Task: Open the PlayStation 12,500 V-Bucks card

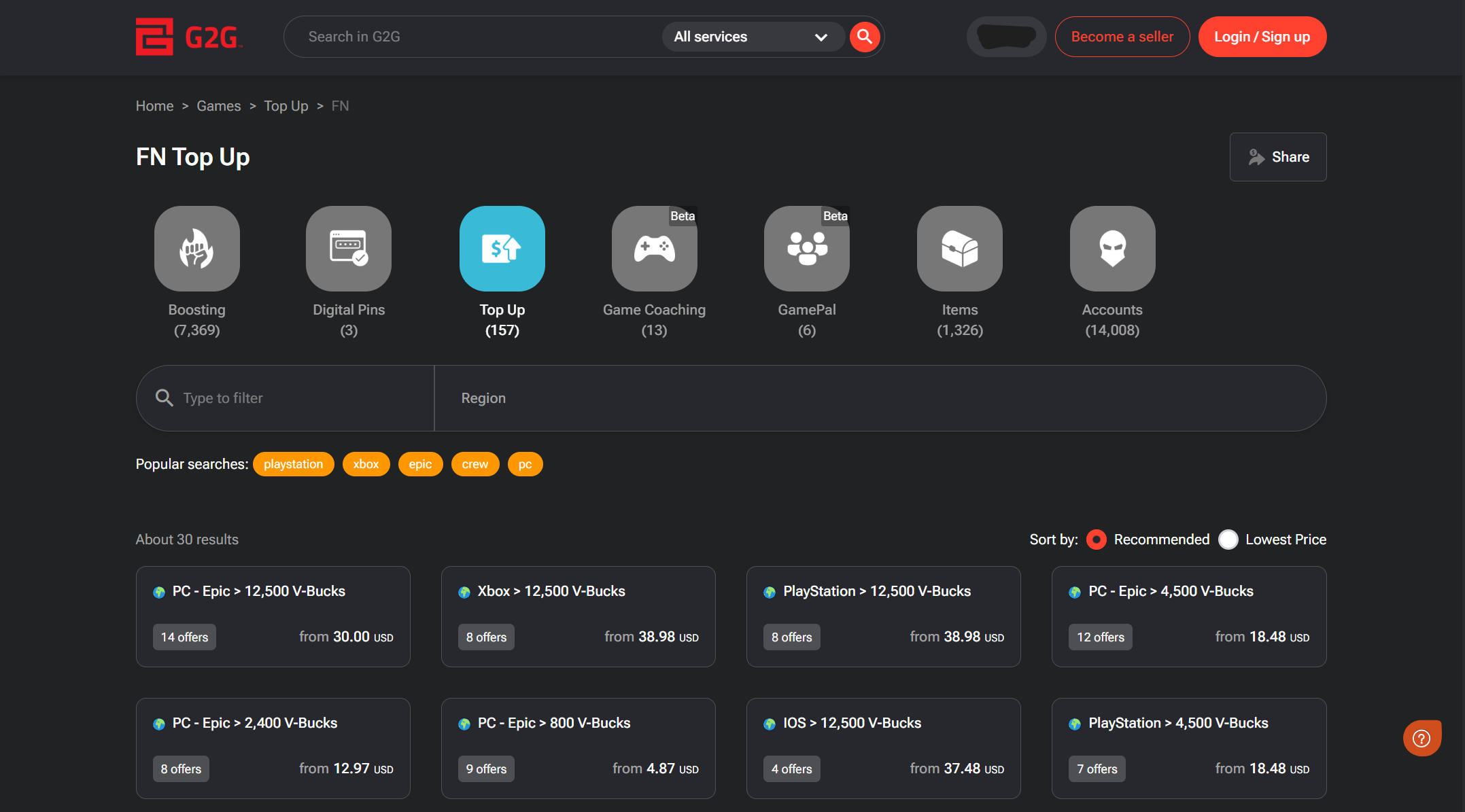Action: [884, 616]
